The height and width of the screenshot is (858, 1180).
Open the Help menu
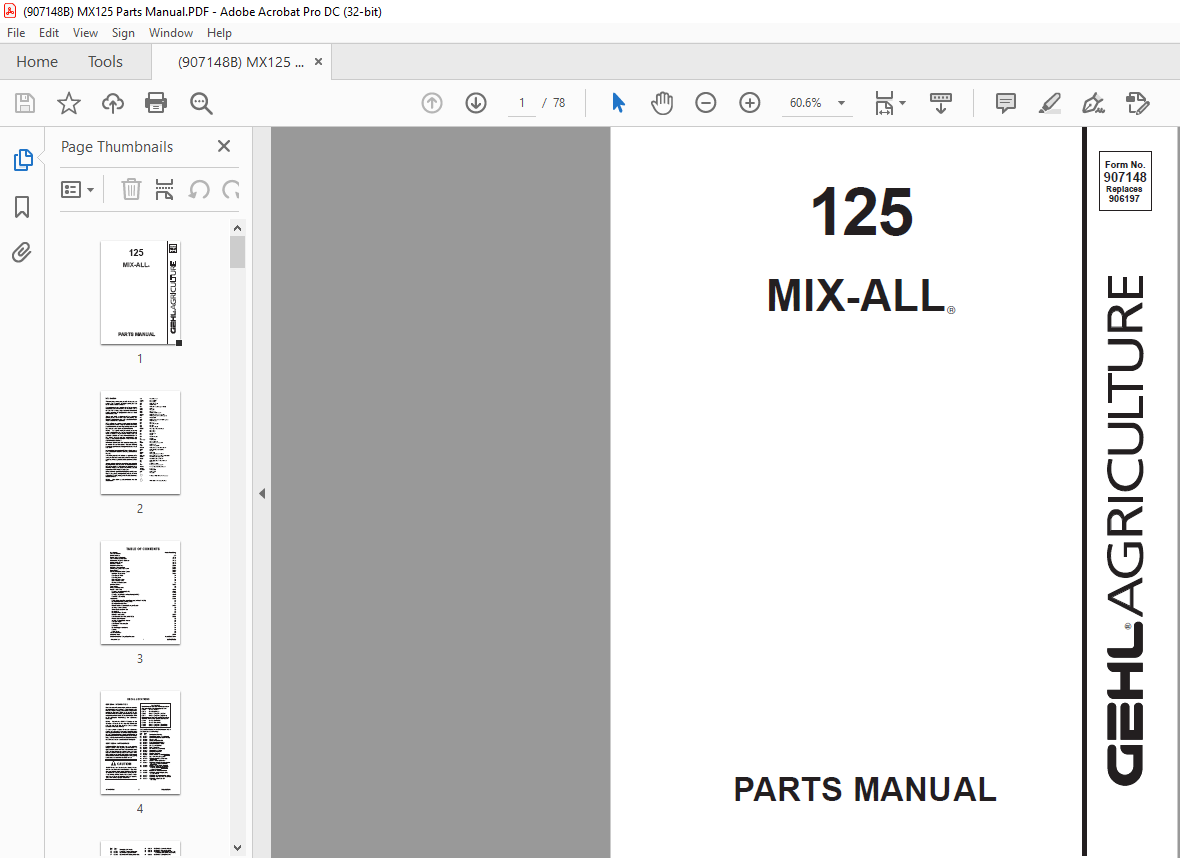point(219,33)
